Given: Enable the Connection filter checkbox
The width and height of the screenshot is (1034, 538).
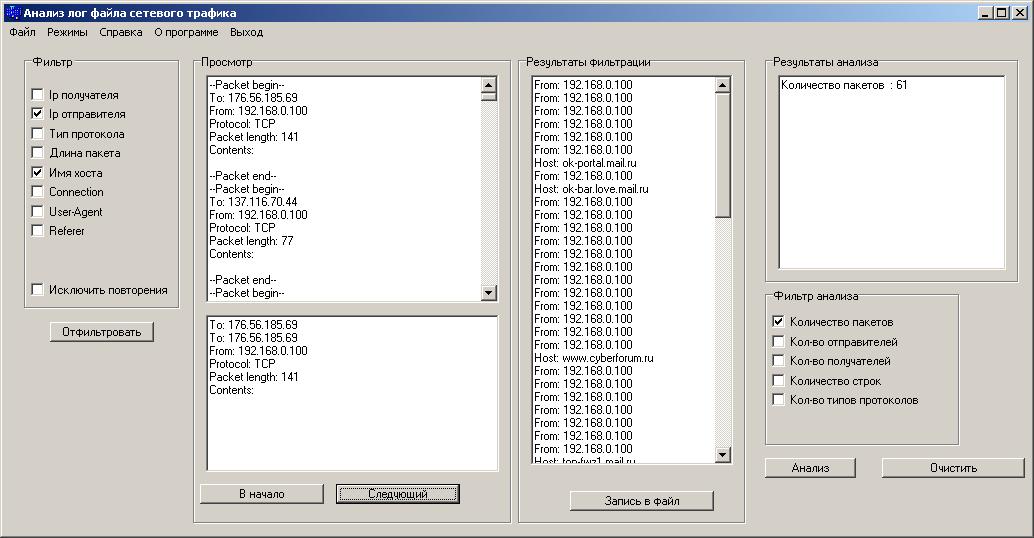Looking at the screenshot, I should coord(38,191).
